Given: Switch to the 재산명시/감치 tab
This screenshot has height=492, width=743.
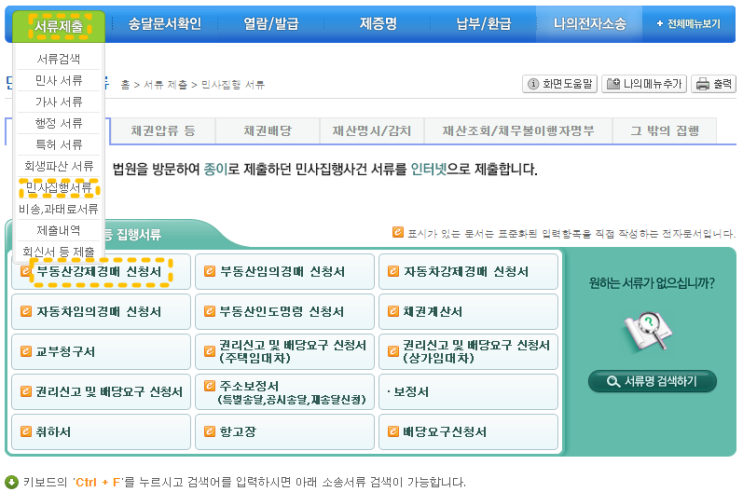Looking at the screenshot, I should [x=372, y=130].
